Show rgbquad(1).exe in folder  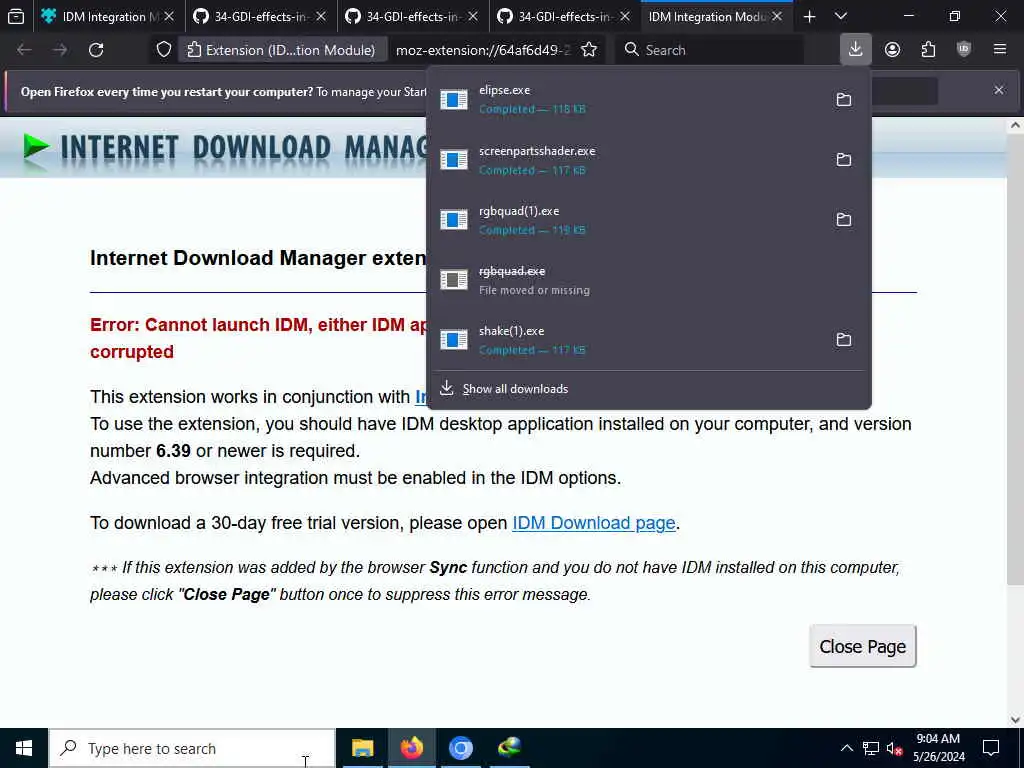click(844, 219)
